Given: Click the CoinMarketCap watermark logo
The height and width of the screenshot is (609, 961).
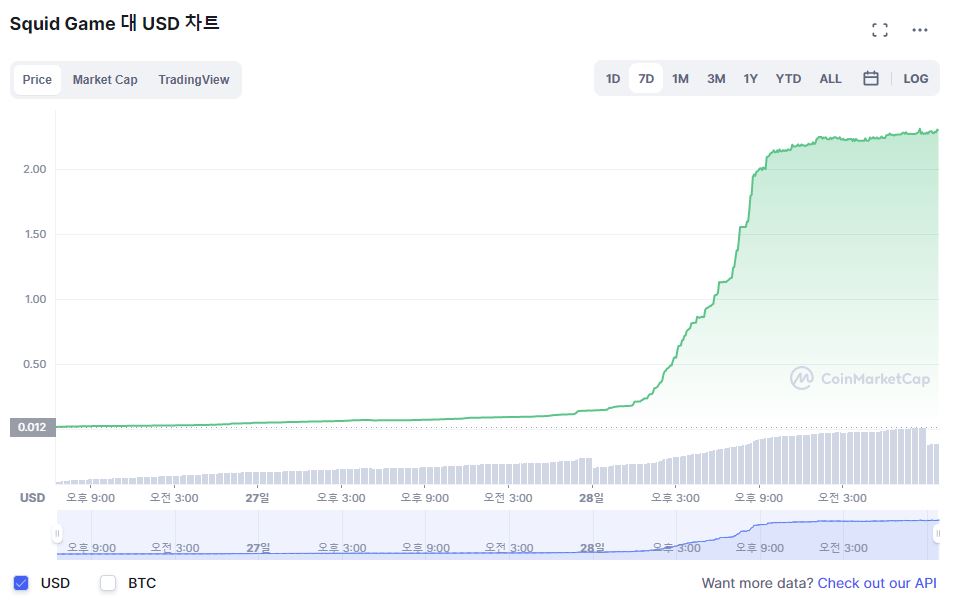Looking at the screenshot, I should [x=860, y=378].
